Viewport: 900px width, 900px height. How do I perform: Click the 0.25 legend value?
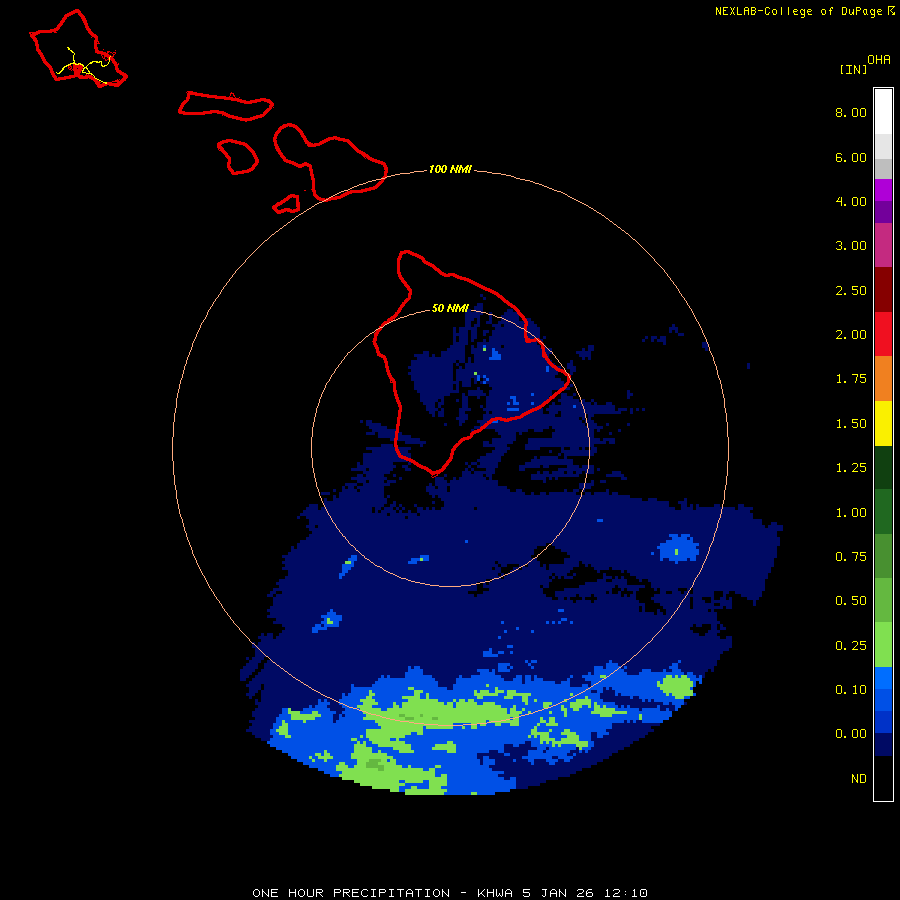(851, 646)
